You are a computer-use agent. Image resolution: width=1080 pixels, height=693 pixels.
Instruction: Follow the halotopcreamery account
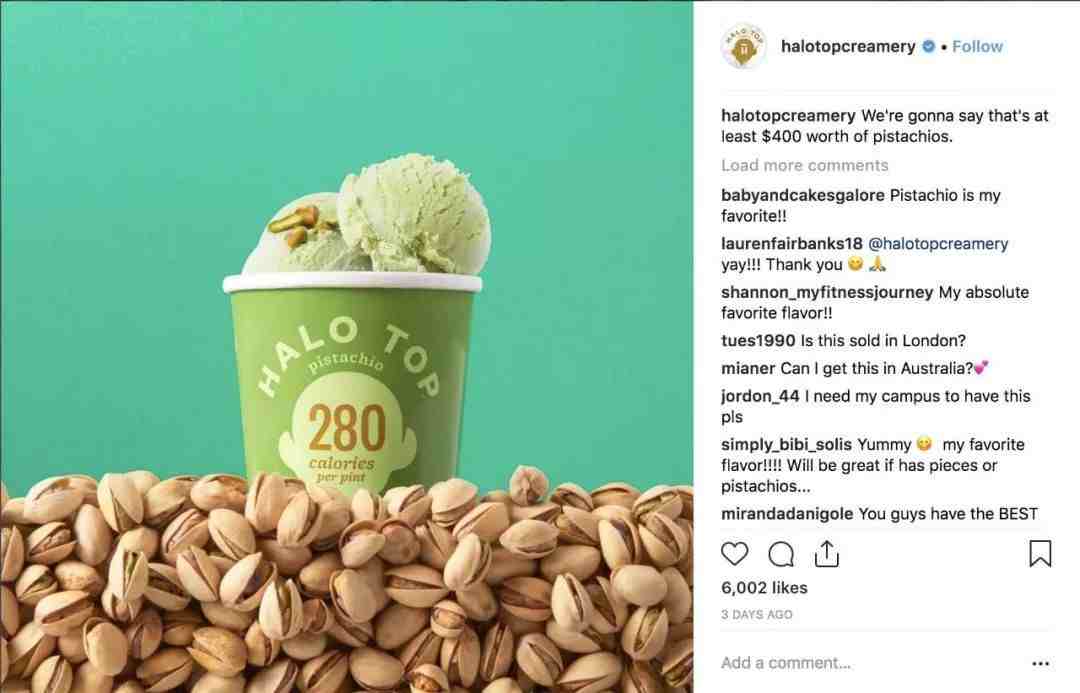977,47
